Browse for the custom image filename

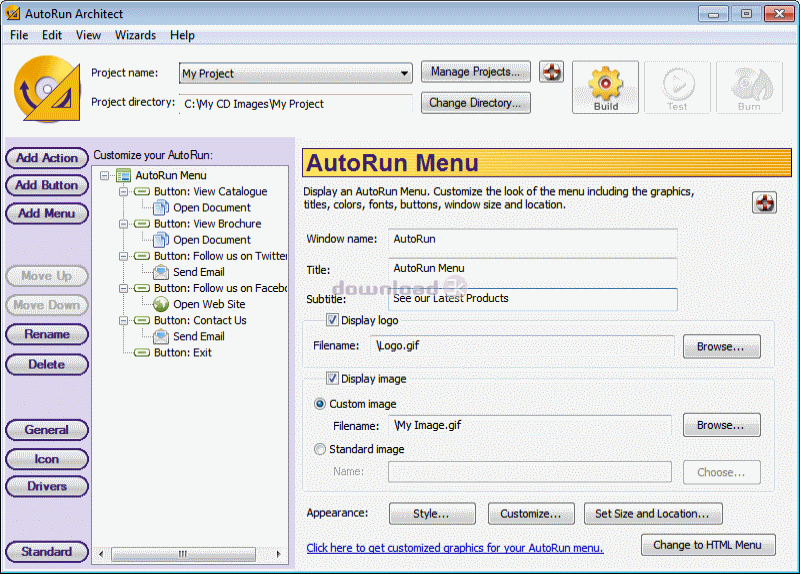pyautogui.click(x=721, y=425)
